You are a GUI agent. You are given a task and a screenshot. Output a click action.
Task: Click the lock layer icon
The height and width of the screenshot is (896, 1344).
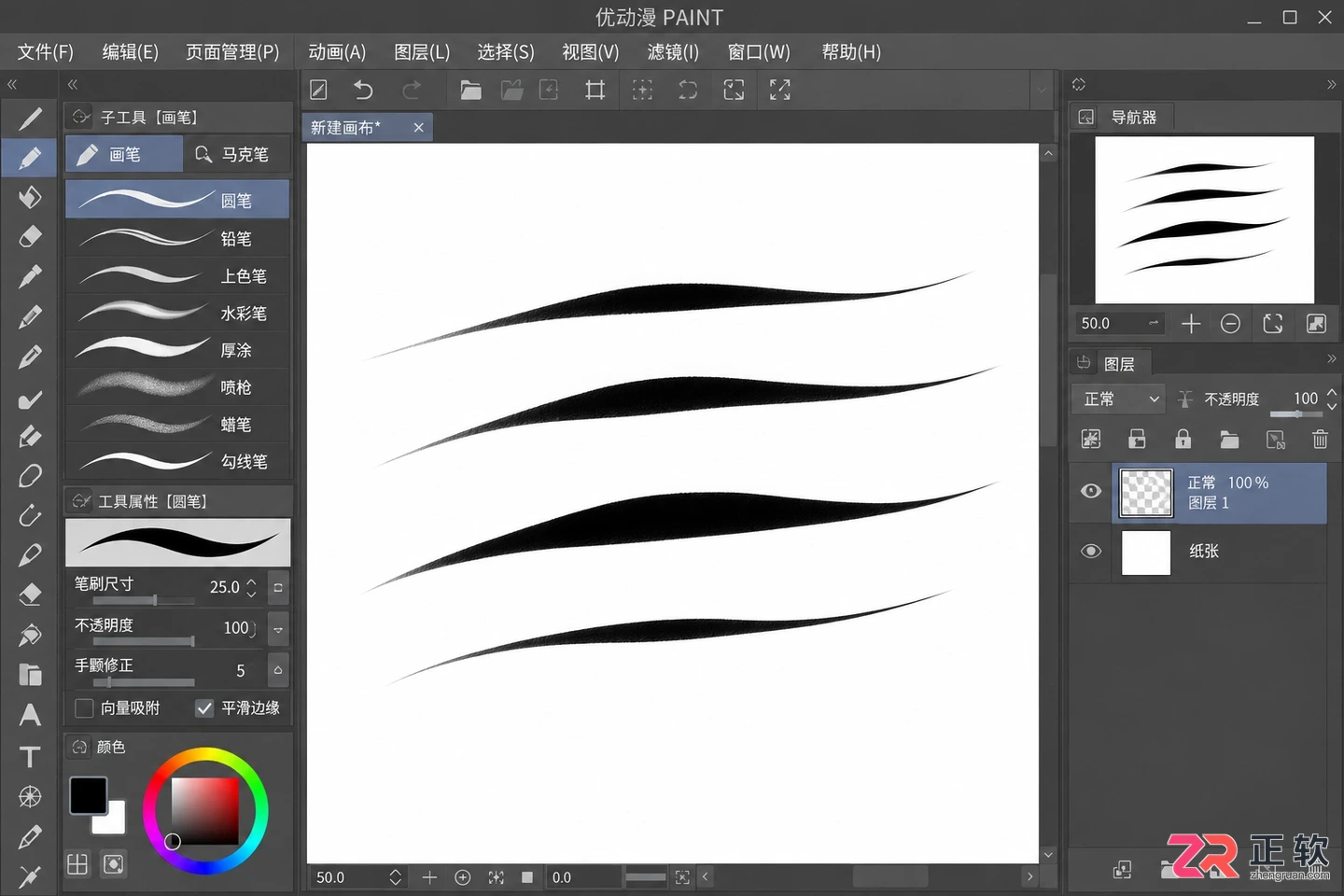(1183, 439)
